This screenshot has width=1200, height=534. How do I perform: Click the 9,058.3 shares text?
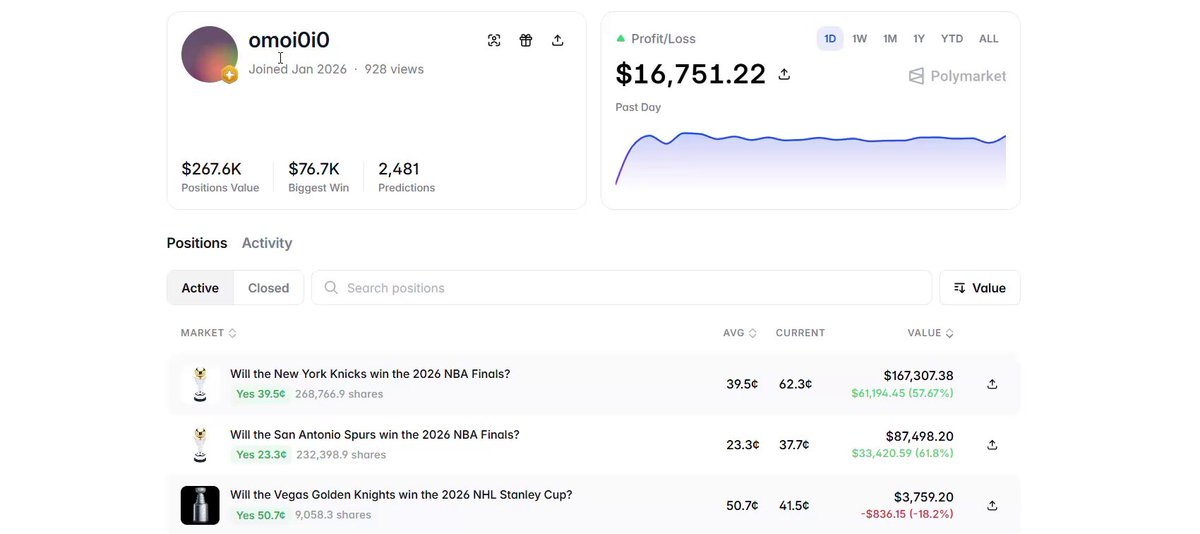pos(333,515)
